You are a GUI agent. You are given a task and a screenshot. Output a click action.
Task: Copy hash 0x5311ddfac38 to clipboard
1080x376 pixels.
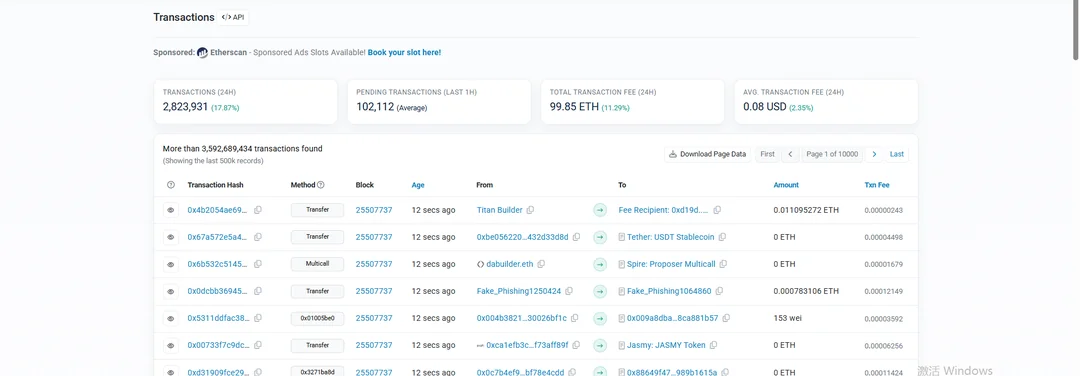[258, 319]
